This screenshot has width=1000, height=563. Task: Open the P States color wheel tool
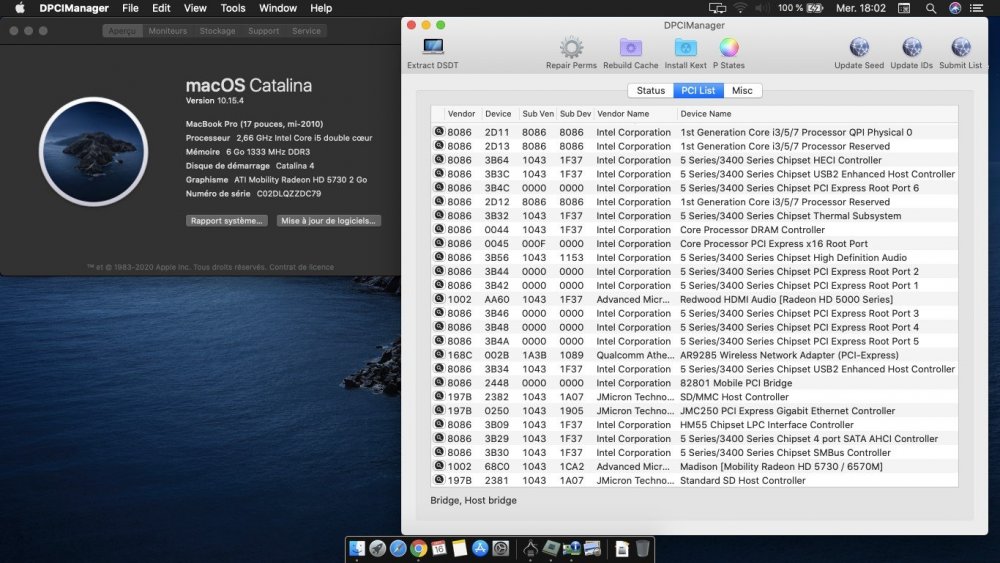click(x=728, y=47)
